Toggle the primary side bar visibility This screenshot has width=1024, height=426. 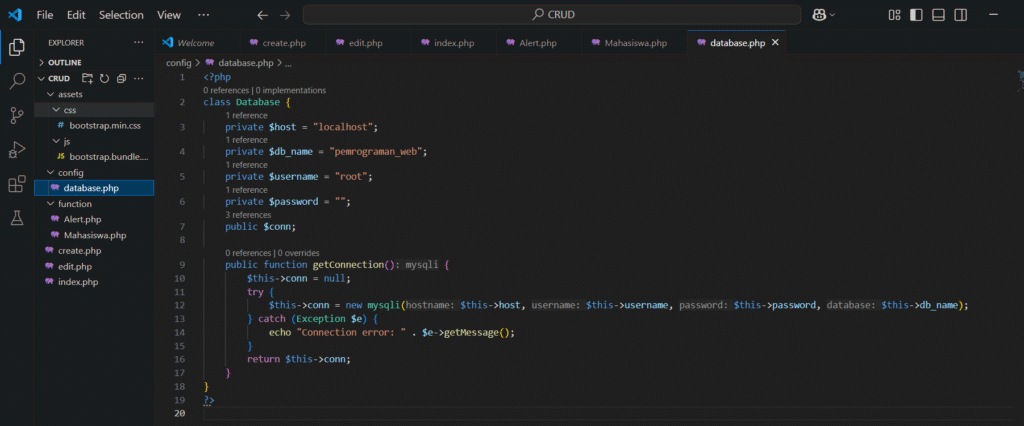[916, 15]
